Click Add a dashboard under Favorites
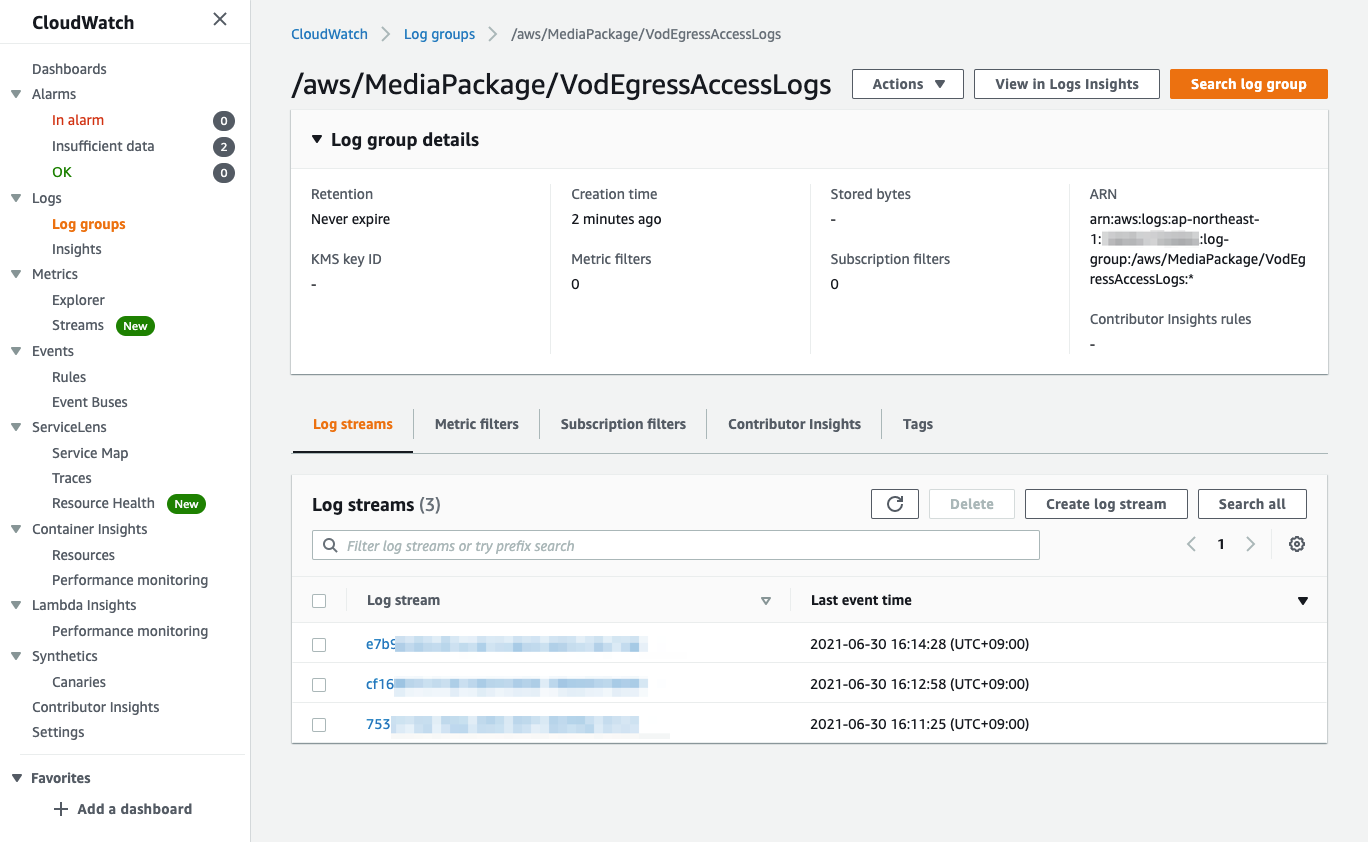This screenshot has width=1368, height=842. (x=135, y=809)
